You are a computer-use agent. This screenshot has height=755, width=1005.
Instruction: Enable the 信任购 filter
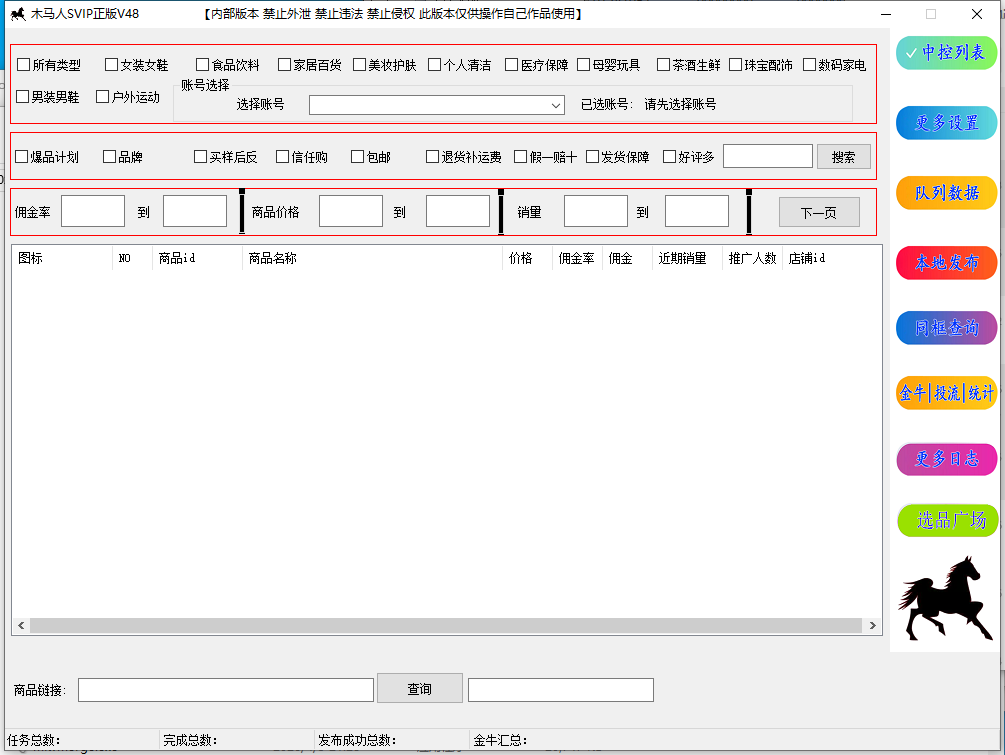tap(283, 157)
